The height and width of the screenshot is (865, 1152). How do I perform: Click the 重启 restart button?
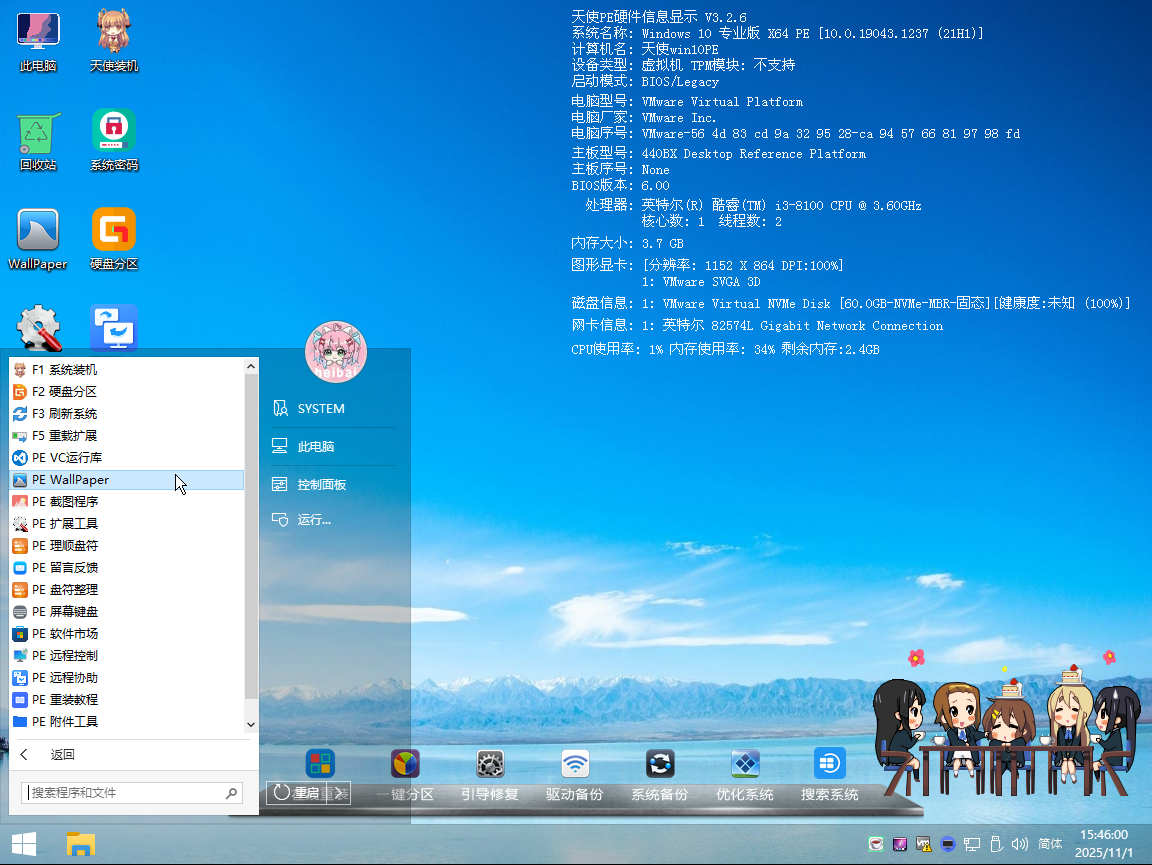pyautogui.click(x=296, y=793)
